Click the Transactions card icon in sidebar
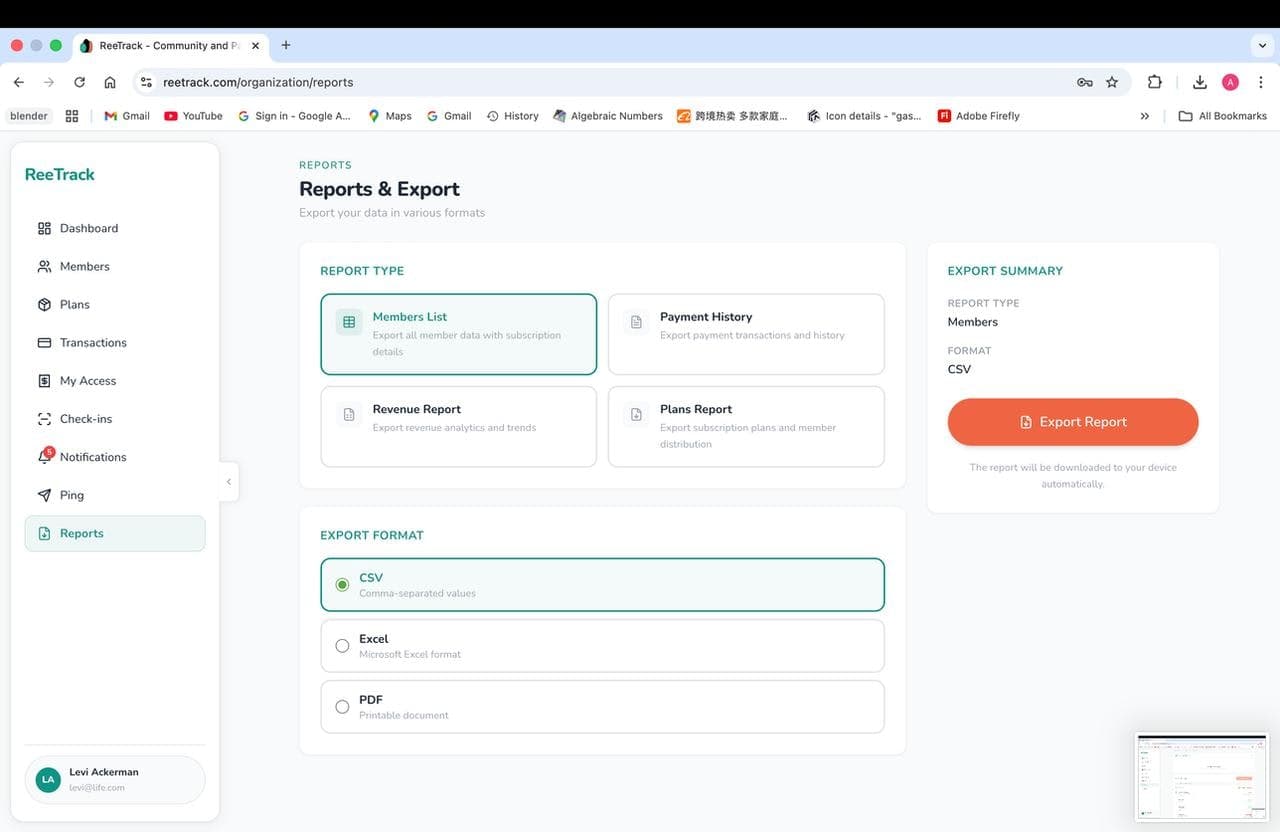This screenshot has height=832, width=1280. pos(44,342)
